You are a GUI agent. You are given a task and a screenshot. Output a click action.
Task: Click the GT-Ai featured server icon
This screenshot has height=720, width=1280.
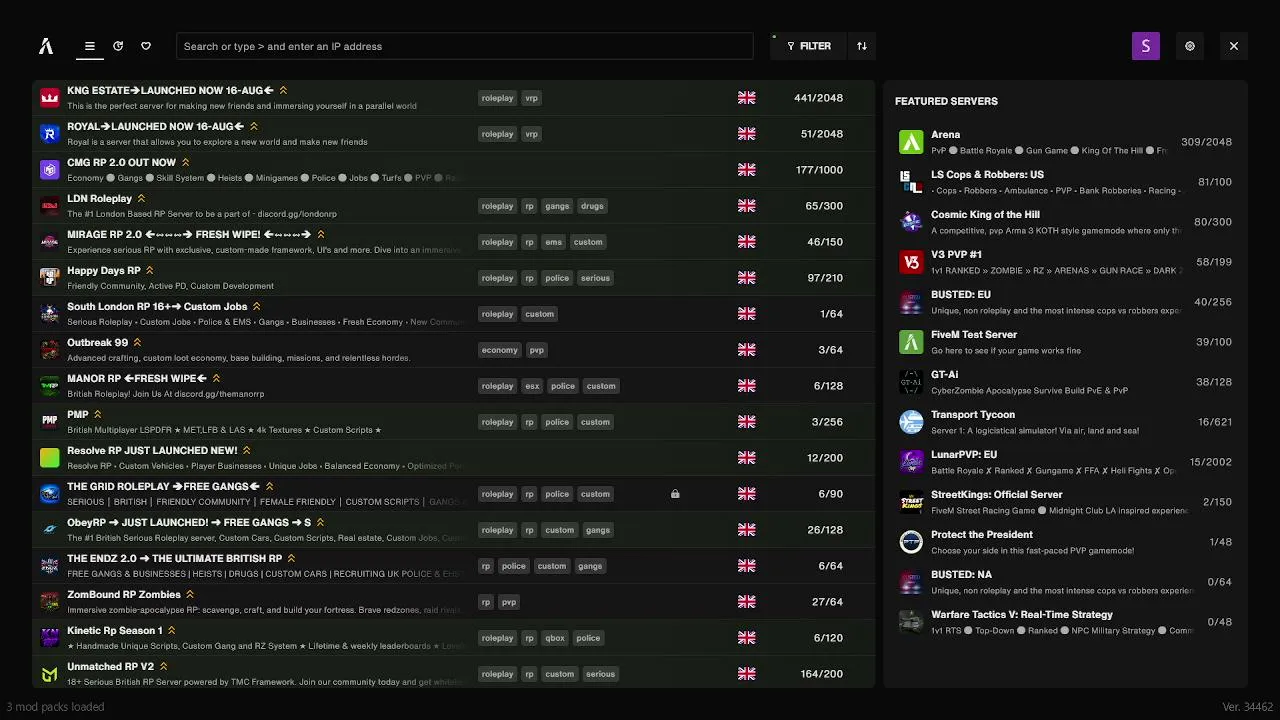[911, 382]
